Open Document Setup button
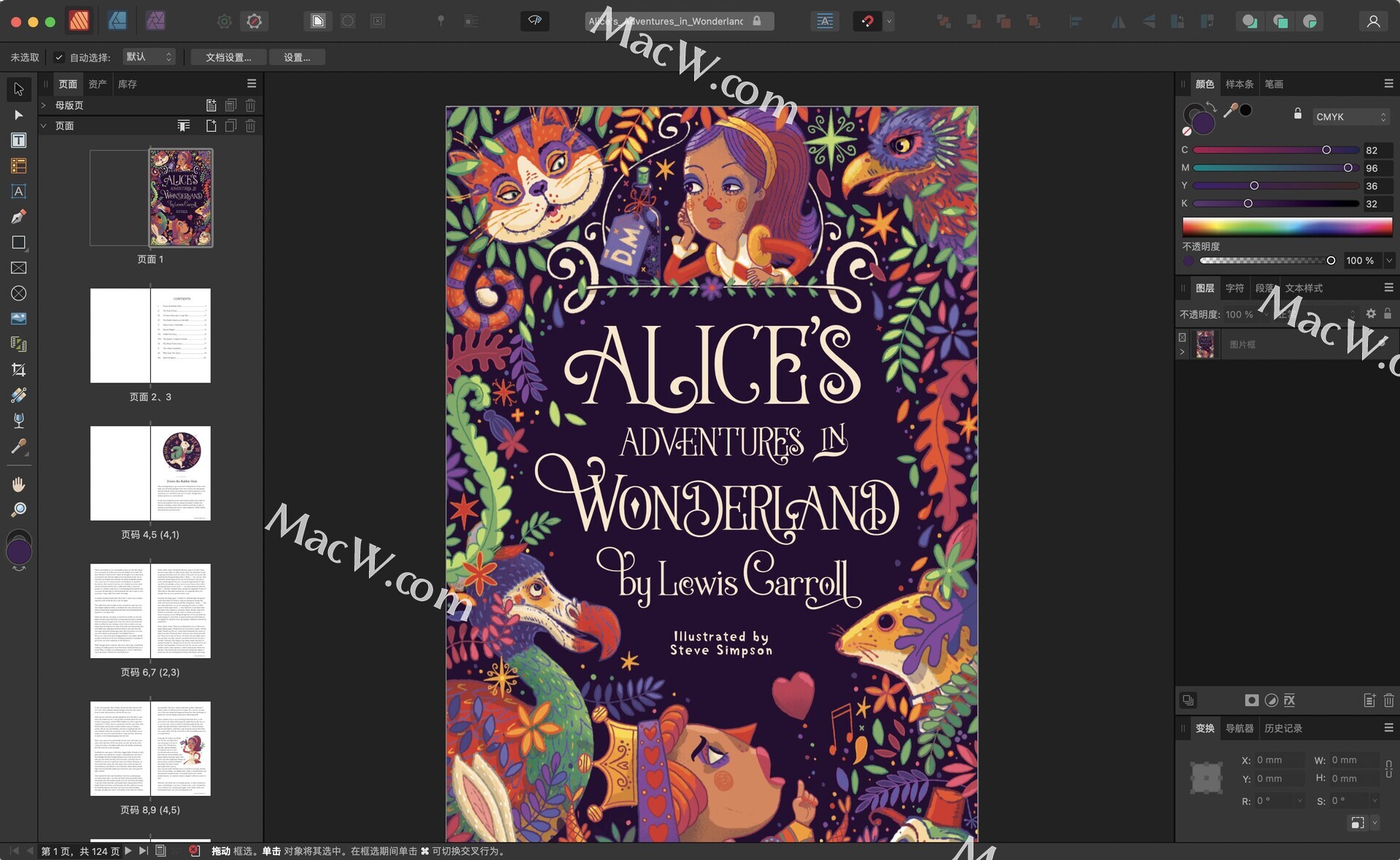Screen dimensions: 1400x860 (x=228, y=57)
